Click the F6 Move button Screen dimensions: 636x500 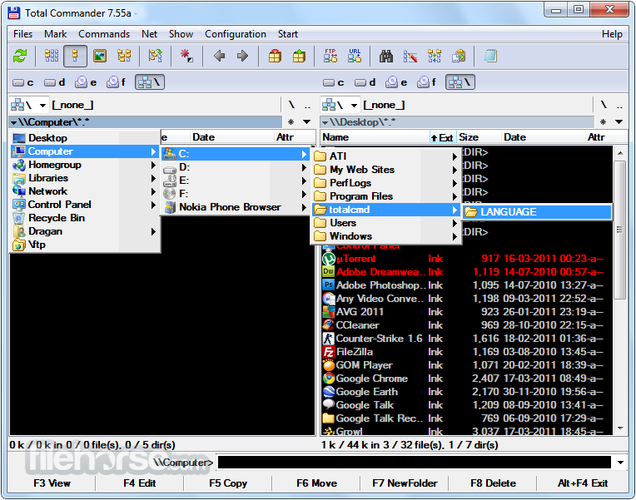pos(316,483)
